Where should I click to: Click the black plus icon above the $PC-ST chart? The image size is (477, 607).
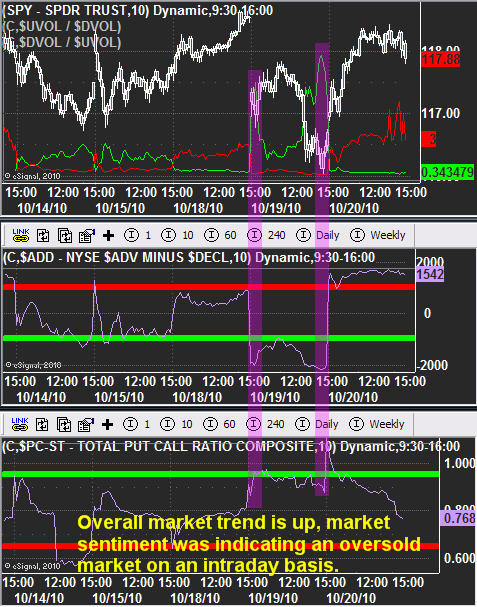click(108, 425)
